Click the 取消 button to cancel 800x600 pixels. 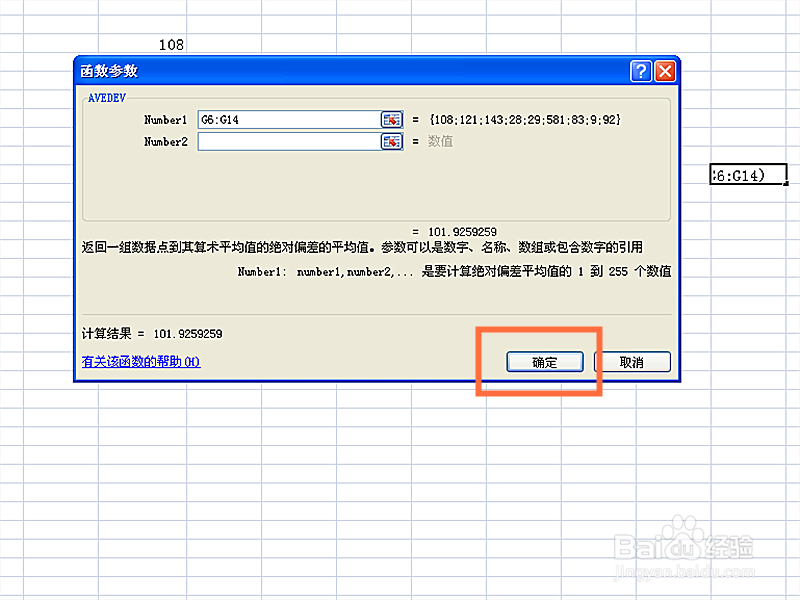point(633,362)
